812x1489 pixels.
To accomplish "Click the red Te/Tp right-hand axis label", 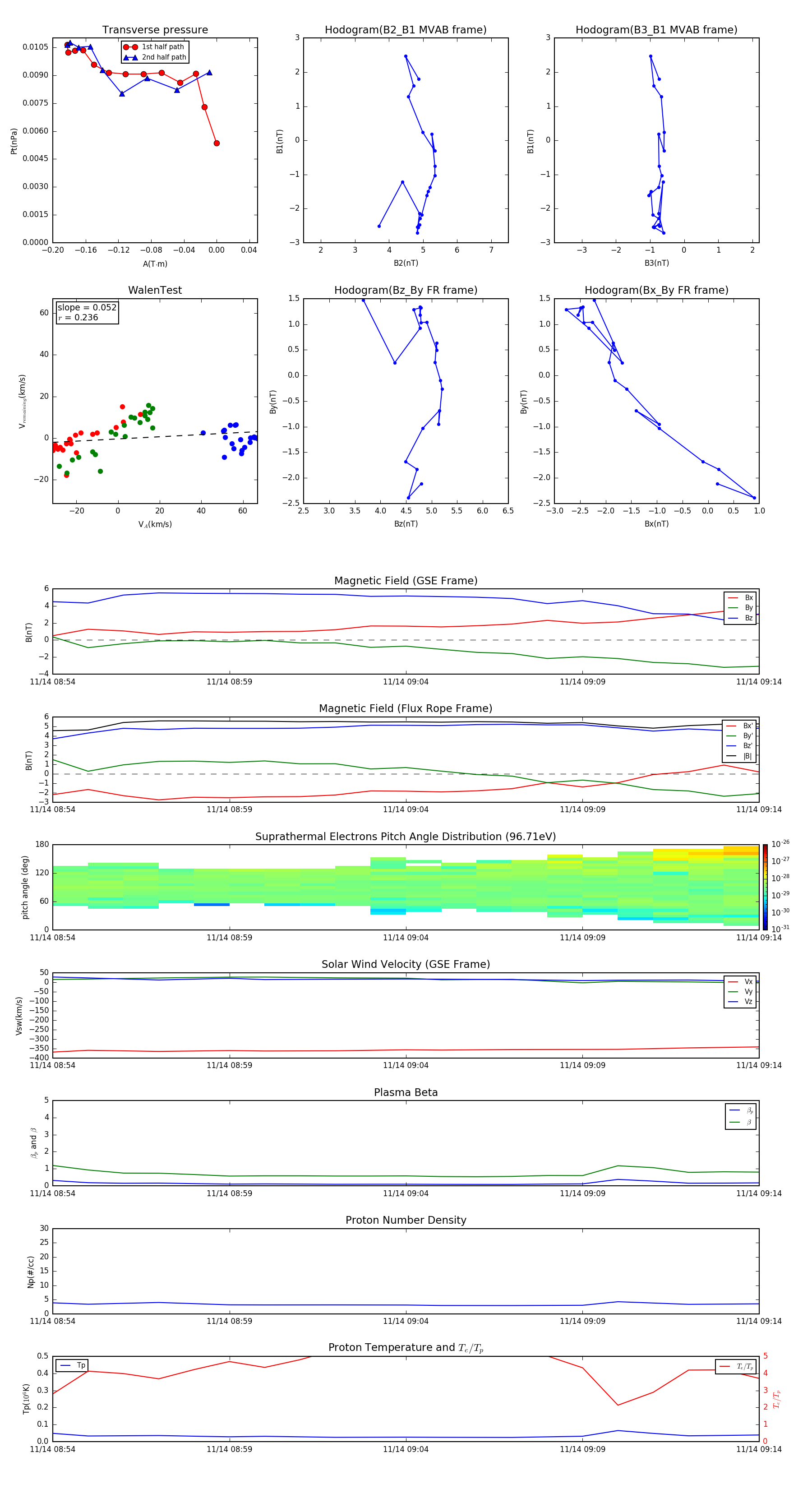I will pos(777,1399).
